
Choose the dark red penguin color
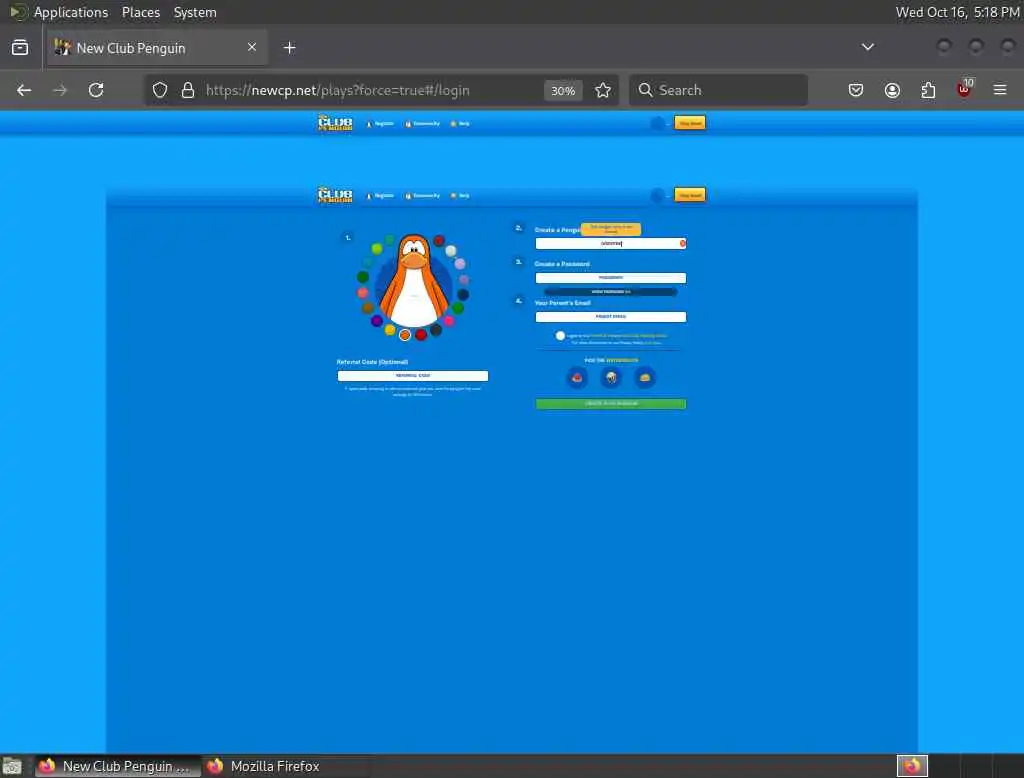439,240
